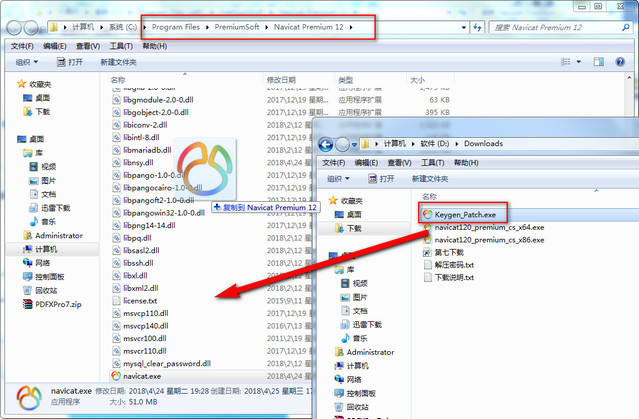Open 帮助(H) menu in Navicat Premium 12 window
The image size is (639, 419).
tap(154, 46)
